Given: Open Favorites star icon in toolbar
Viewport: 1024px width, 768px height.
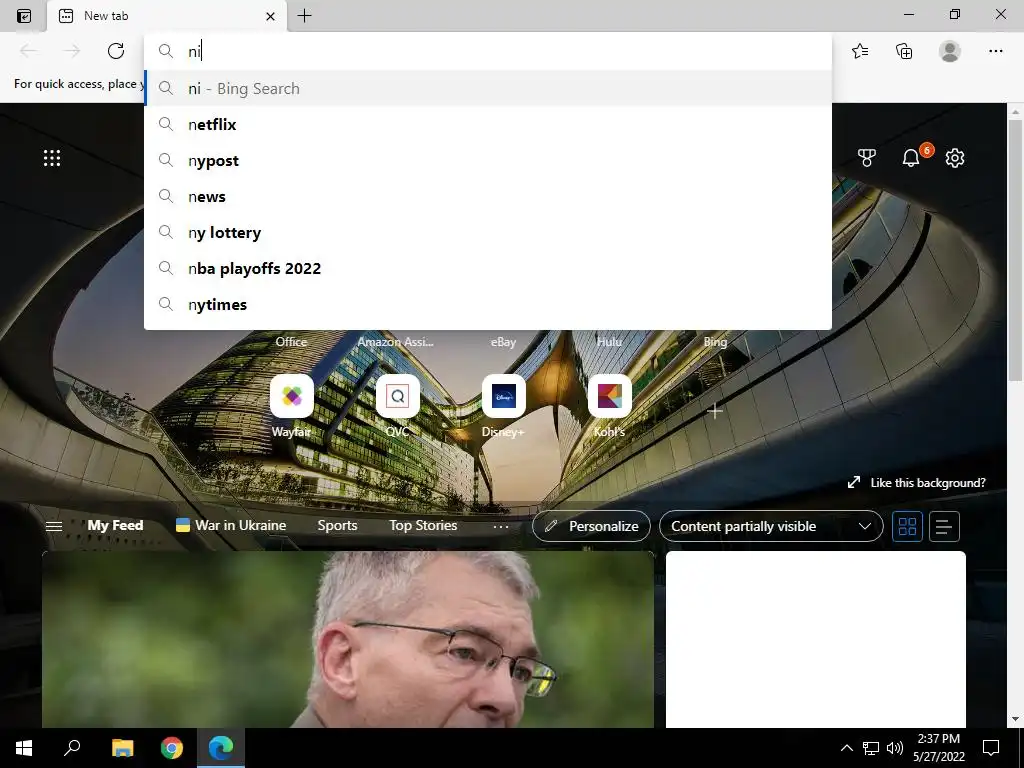Looking at the screenshot, I should [860, 51].
